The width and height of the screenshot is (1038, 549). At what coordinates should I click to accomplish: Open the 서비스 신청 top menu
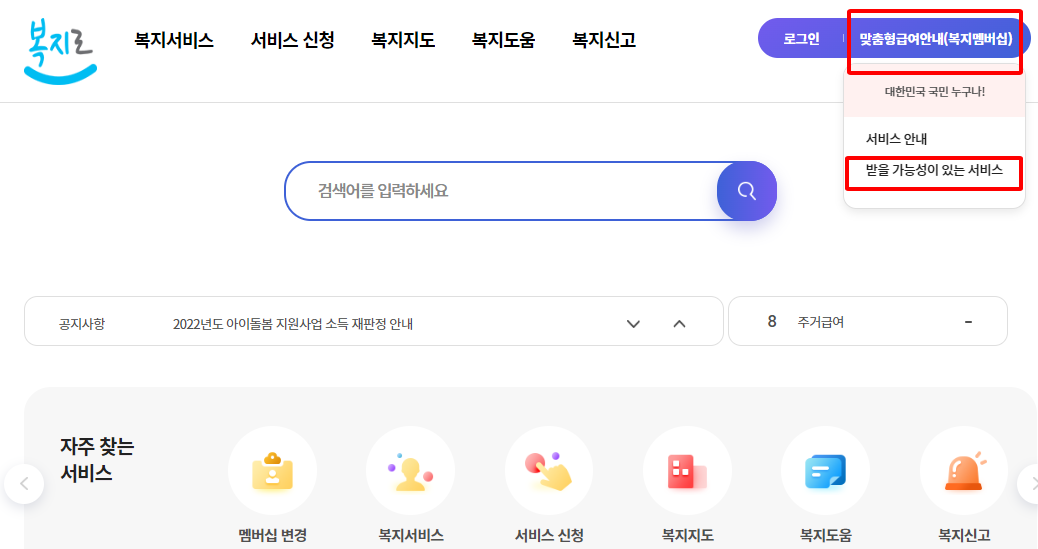coord(293,40)
